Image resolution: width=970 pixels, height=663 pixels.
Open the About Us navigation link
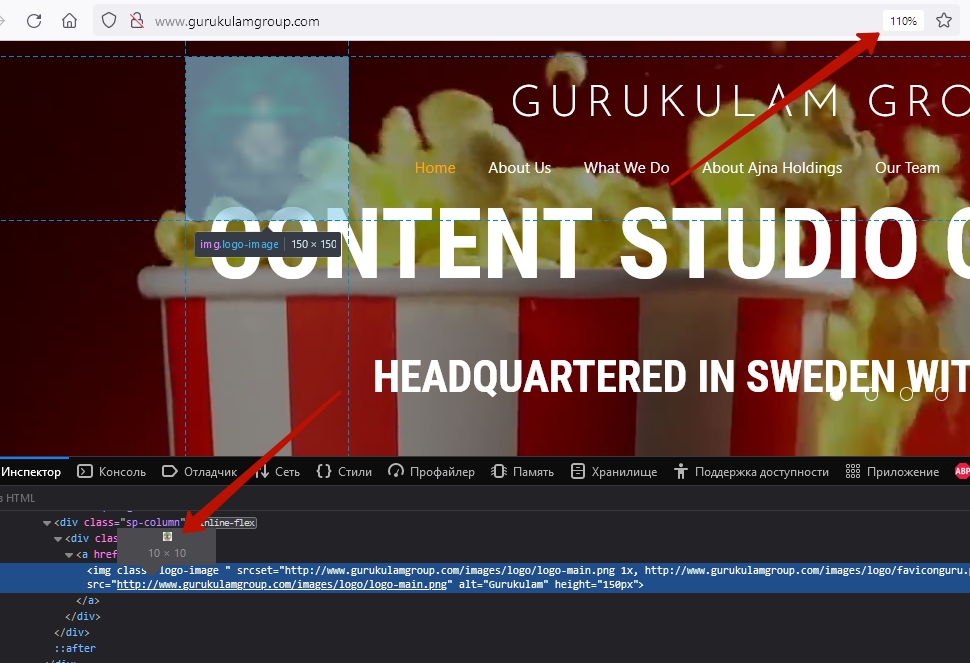(x=519, y=168)
